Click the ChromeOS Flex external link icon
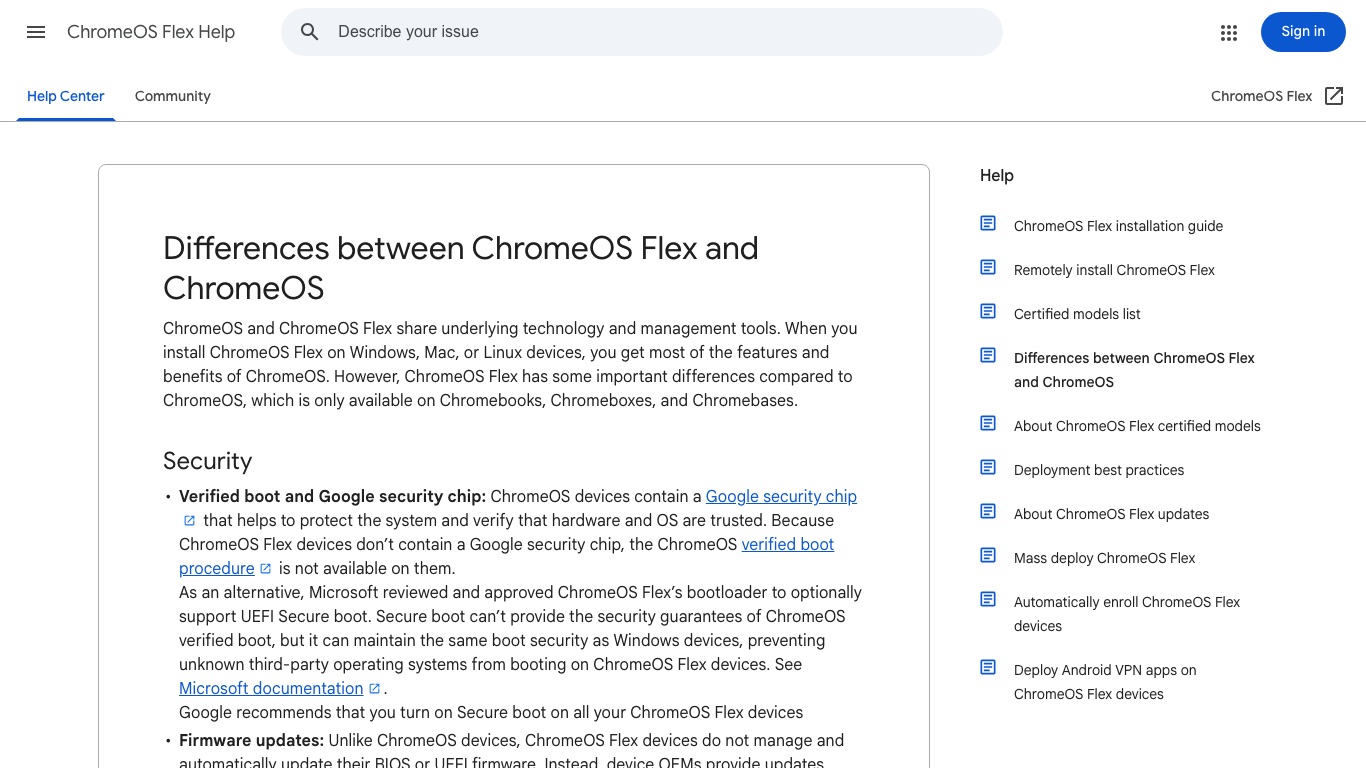 1334,96
